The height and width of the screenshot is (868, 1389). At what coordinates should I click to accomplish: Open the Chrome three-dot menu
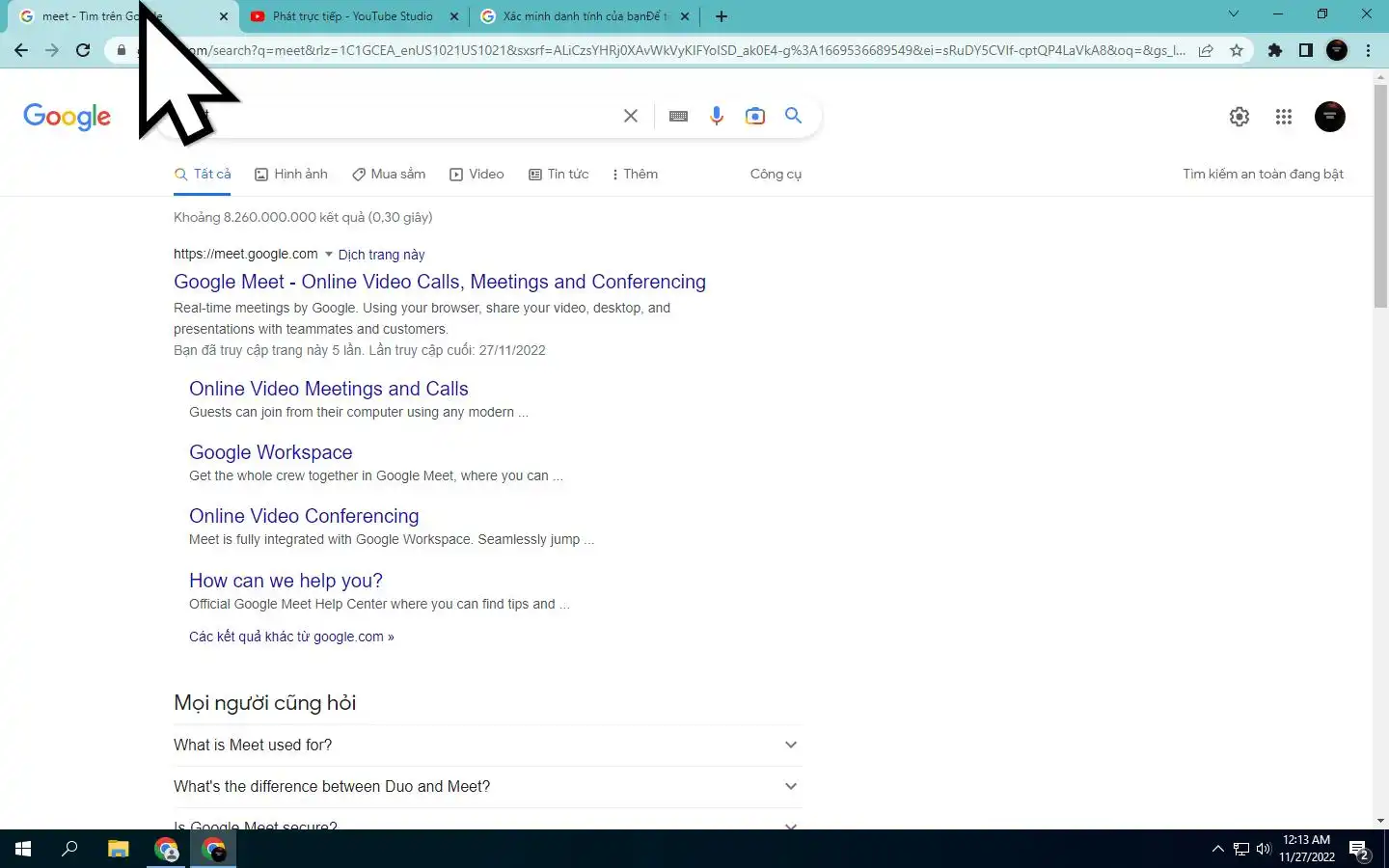tap(1368, 50)
